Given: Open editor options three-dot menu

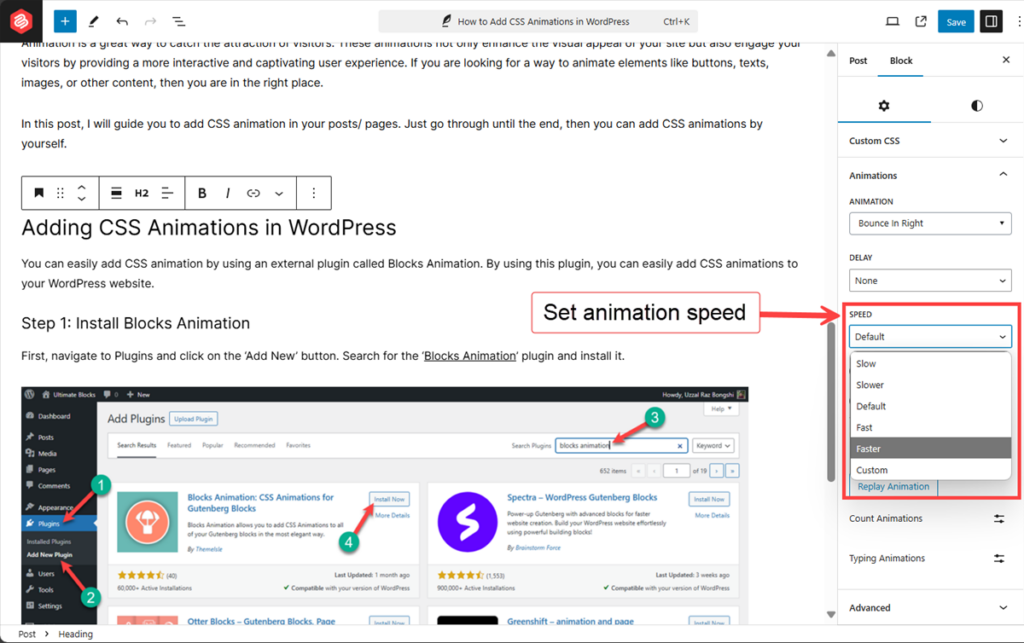Looking at the screenshot, I should click(x=1018, y=22).
